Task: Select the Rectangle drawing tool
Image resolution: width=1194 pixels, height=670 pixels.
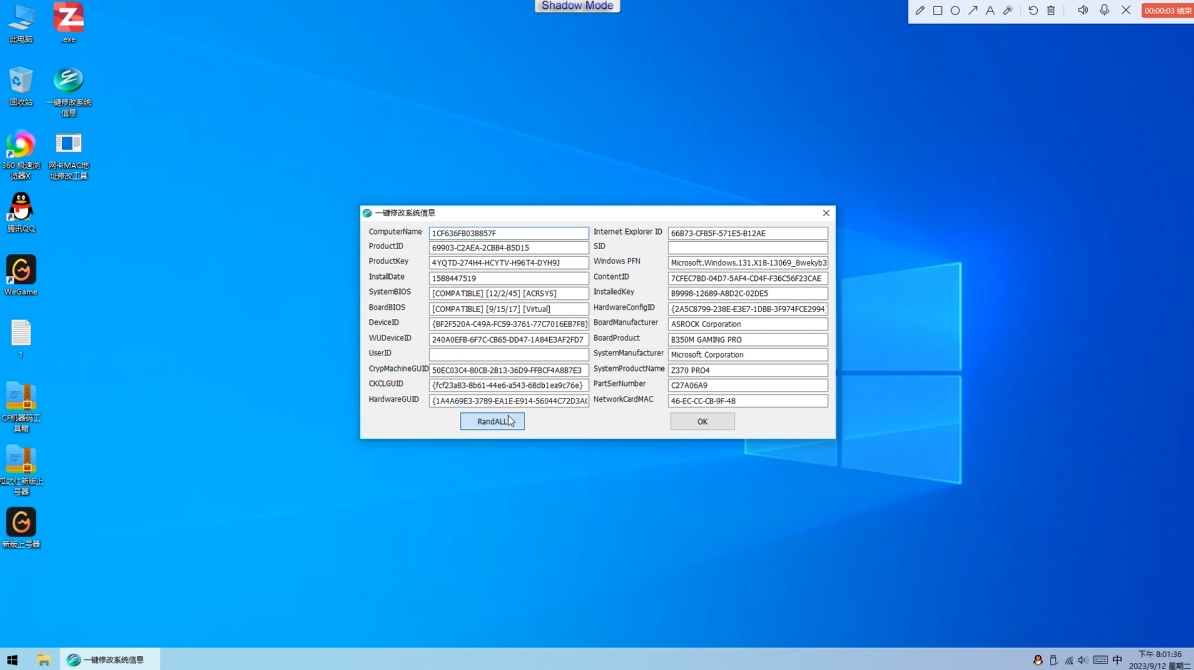Action: point(936,10)
